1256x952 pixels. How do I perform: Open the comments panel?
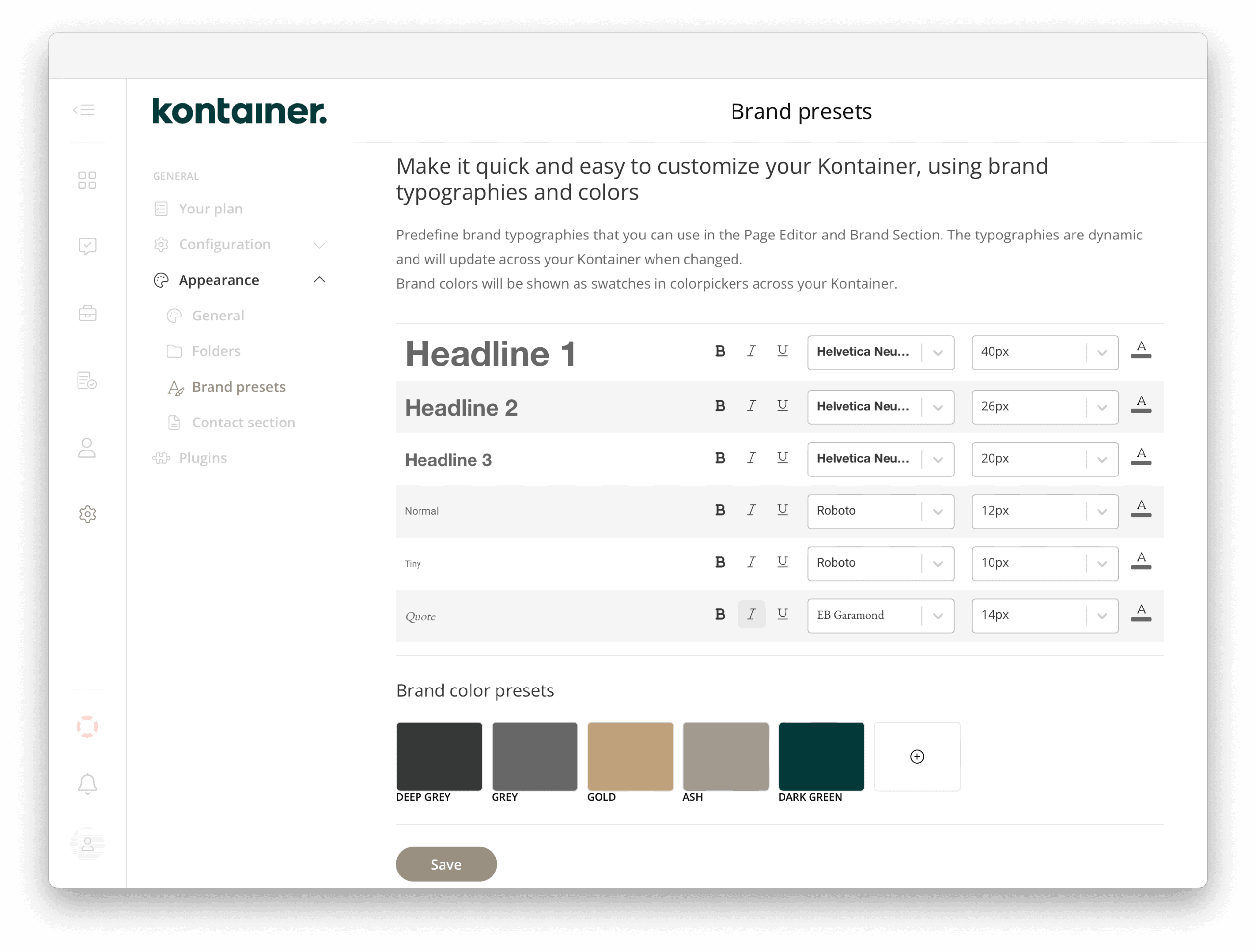pyautogui.click(x=87, y=246)
